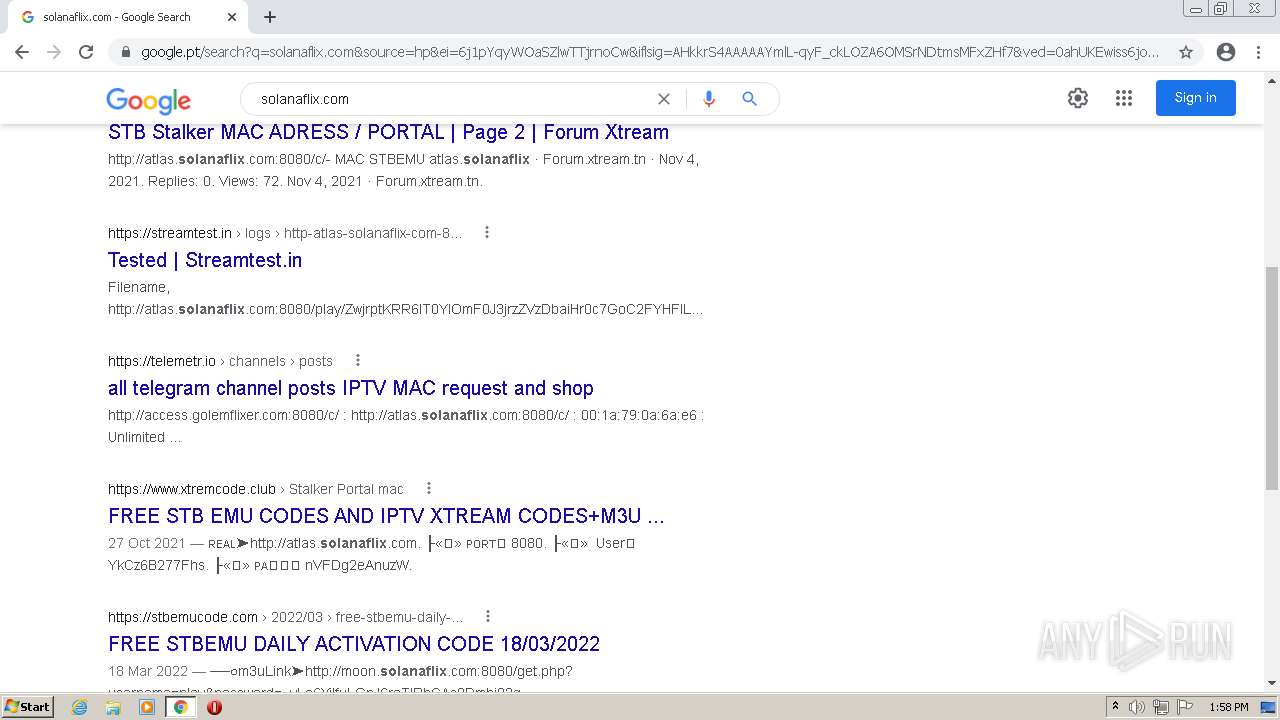Click the scrollbar down arrow
Image resolution: width=1280 pixels, height=720 pixels.
pos(1271,683)
